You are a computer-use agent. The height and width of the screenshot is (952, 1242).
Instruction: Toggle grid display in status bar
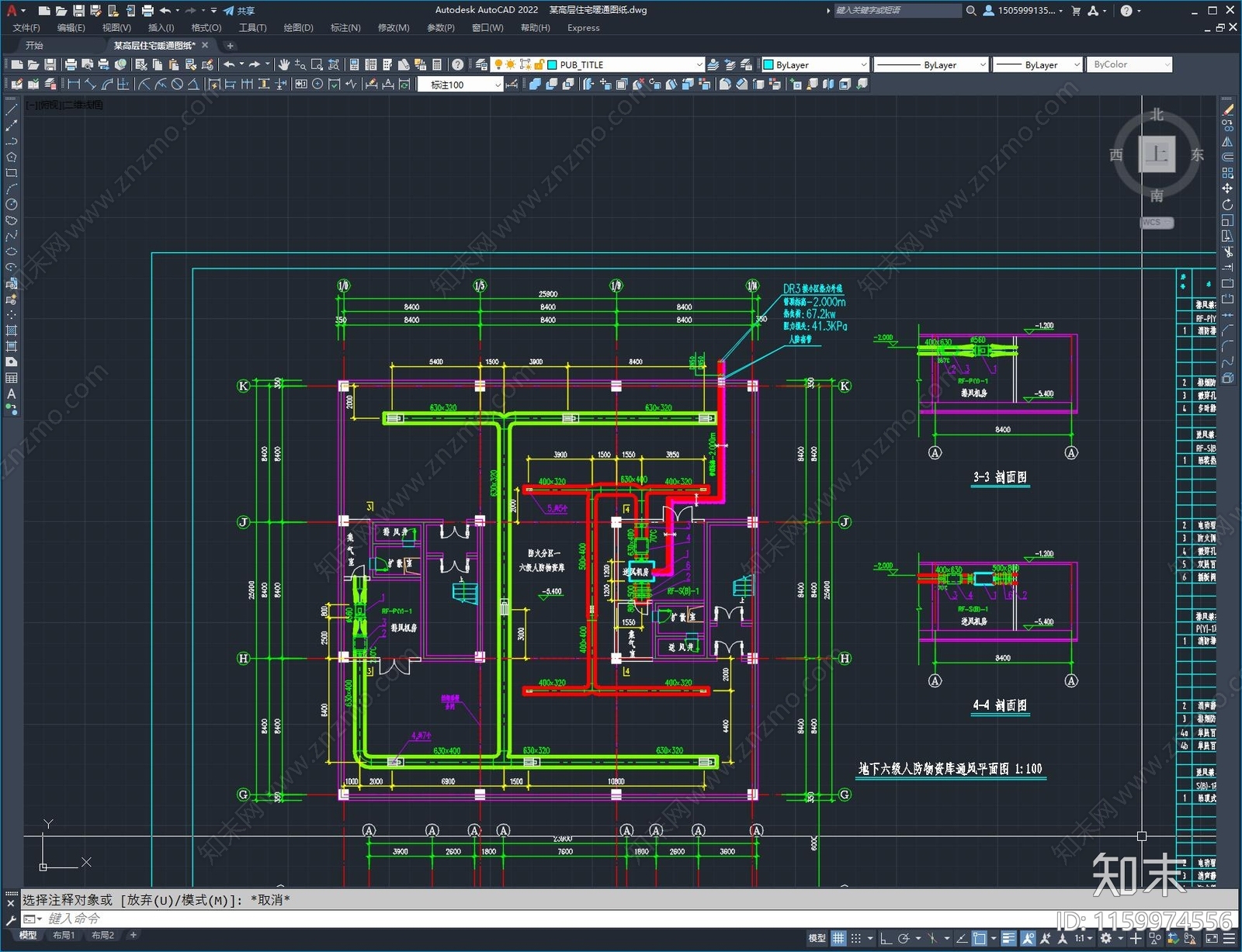tap(838, 938)
